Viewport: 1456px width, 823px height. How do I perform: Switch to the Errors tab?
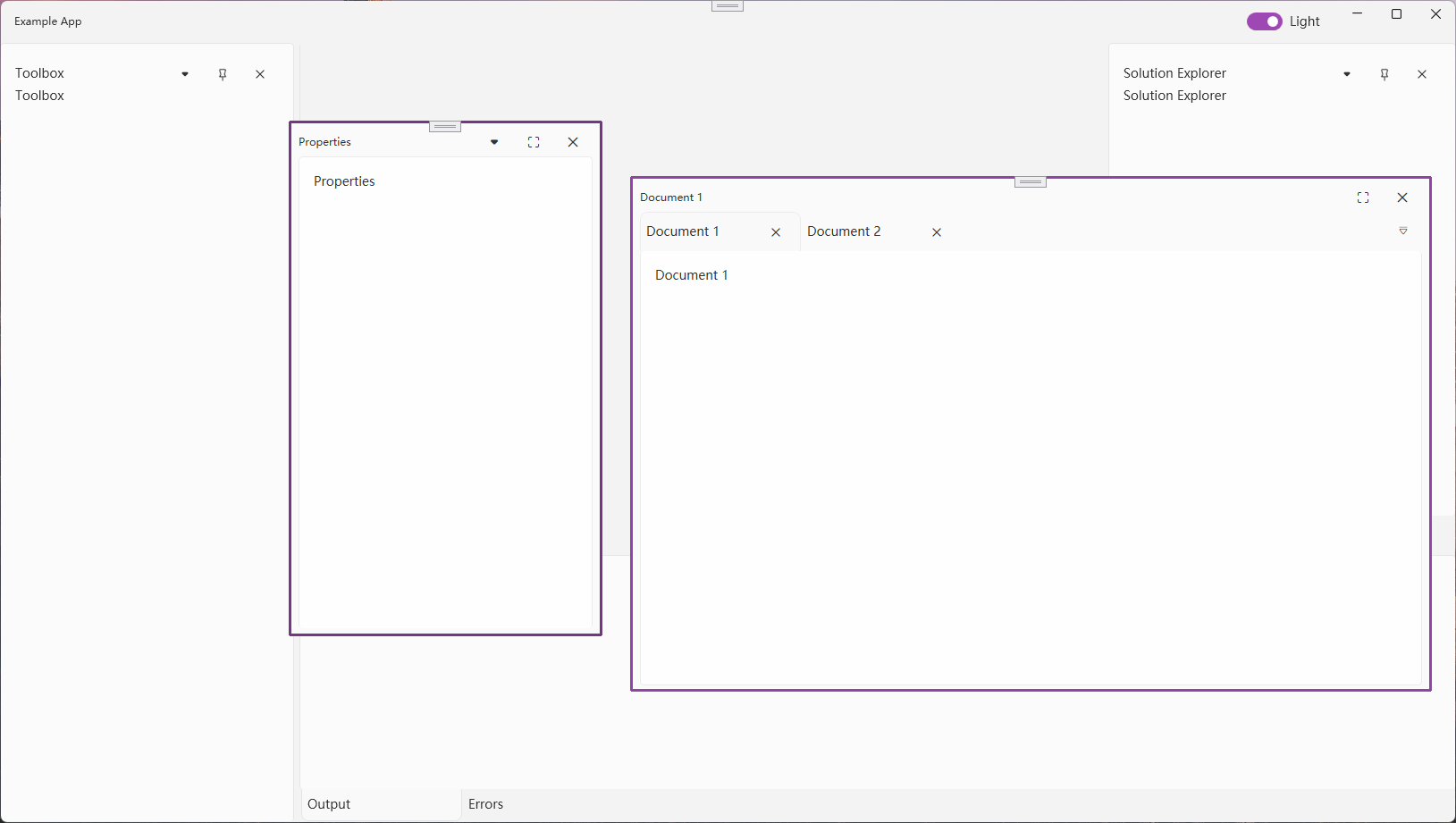[485, 803]
